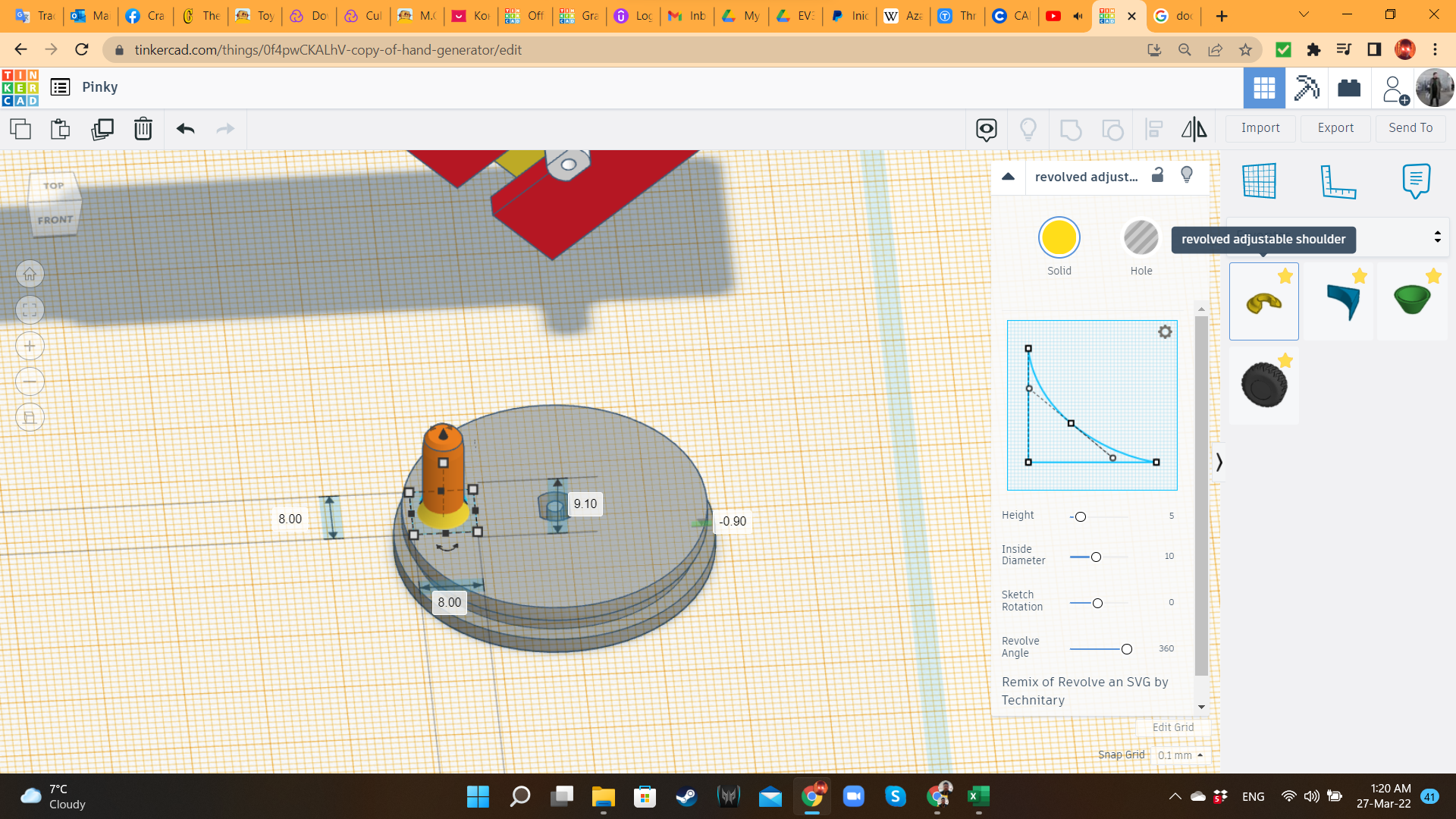This screenshot has height=819, width=1456.
Task: Open shape library category dropdown
Action: [x=1437, y=237]
